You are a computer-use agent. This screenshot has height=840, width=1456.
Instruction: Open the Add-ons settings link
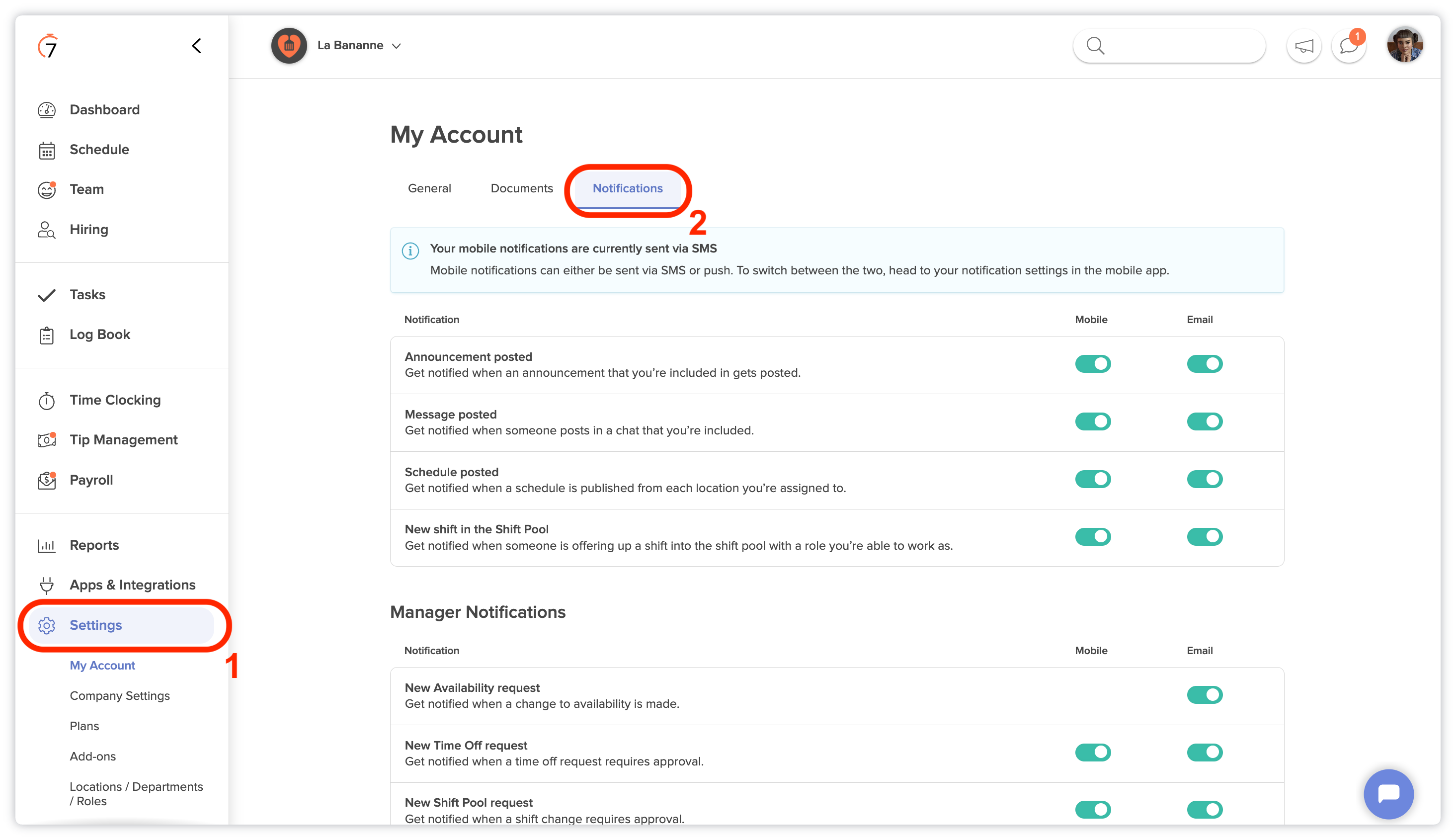(x=92, y=756)
